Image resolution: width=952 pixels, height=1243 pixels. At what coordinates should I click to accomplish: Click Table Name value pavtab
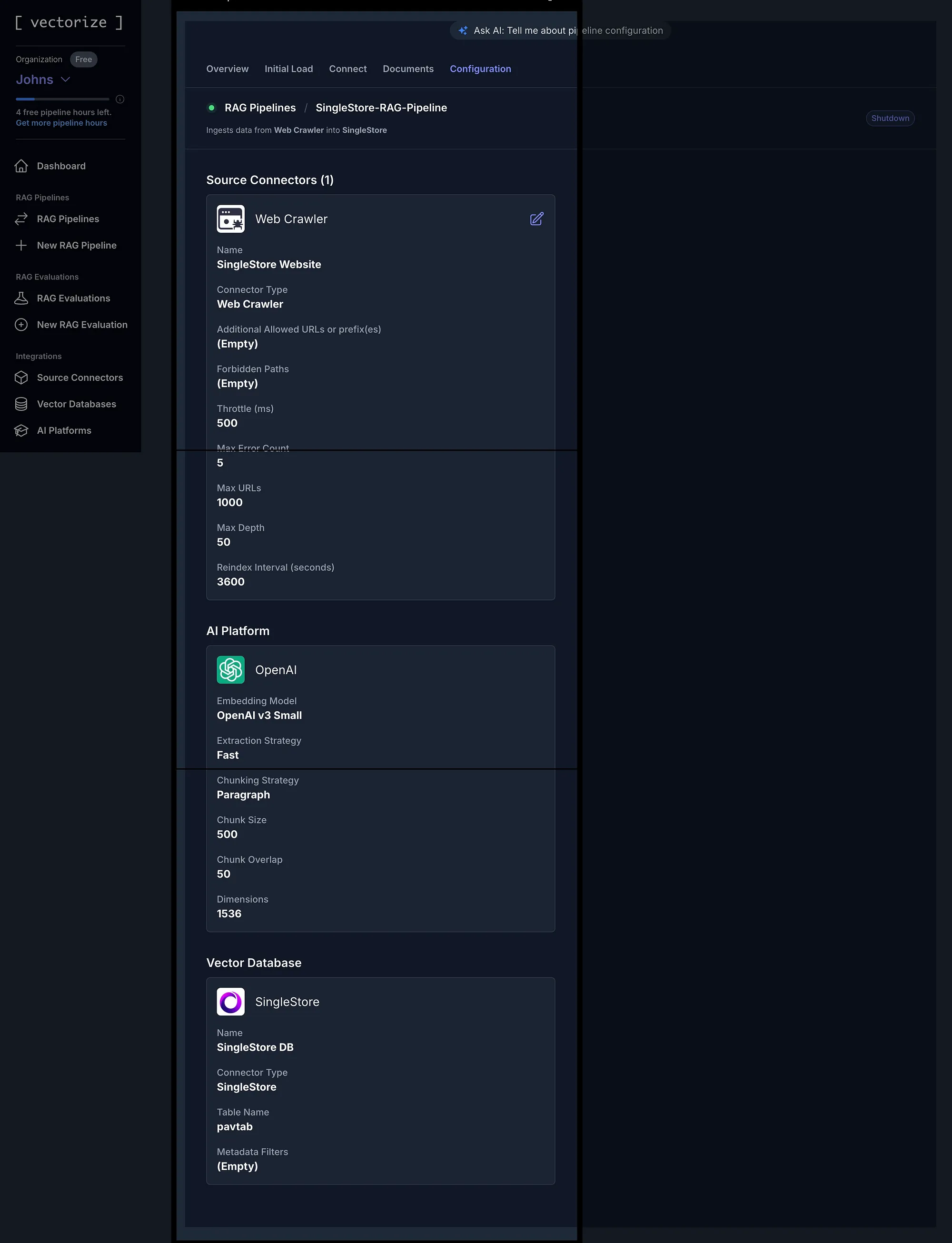(x=235, y=1127)
